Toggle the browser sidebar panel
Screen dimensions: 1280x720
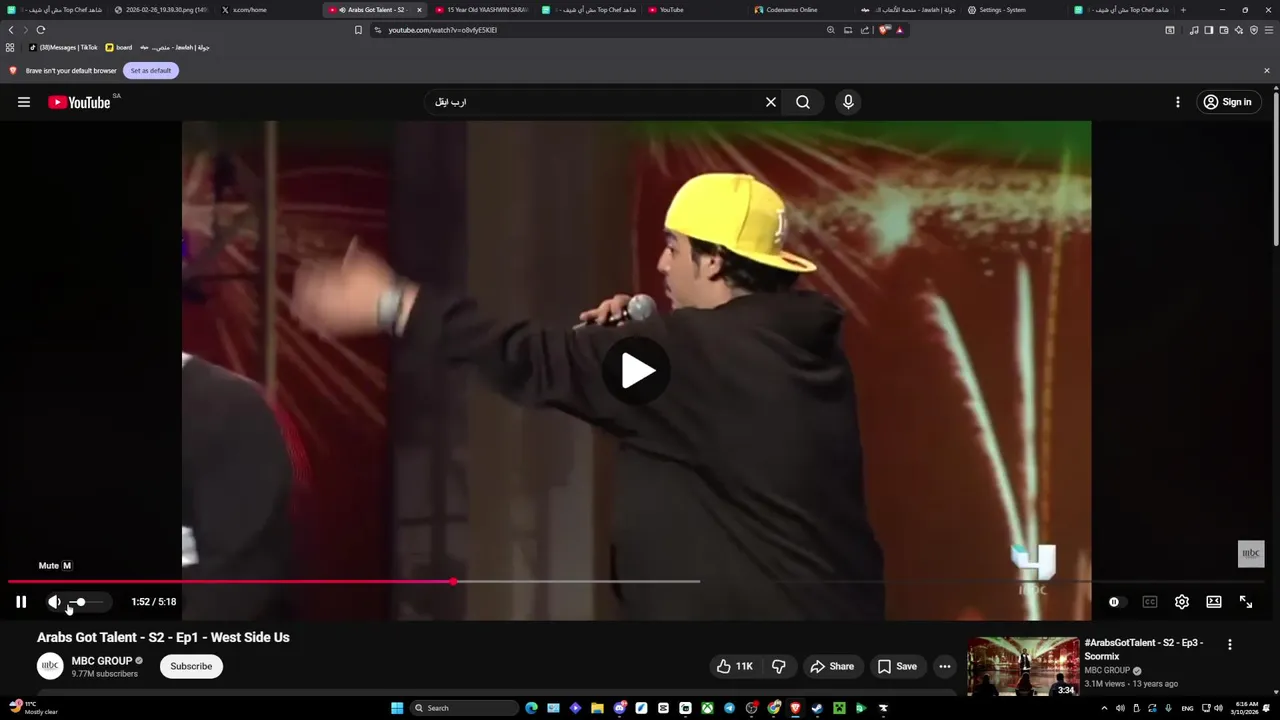point(1209,30)
